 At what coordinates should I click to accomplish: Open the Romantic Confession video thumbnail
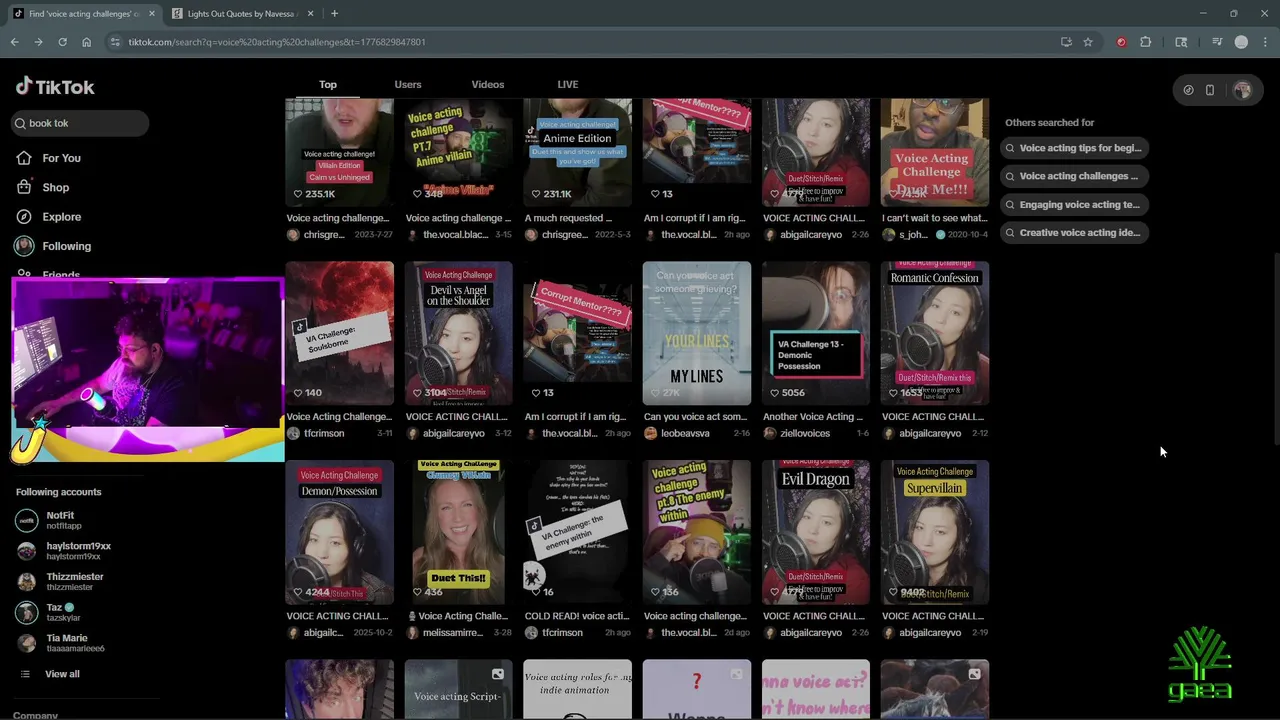pyautogui.click(x=935, y=334)
